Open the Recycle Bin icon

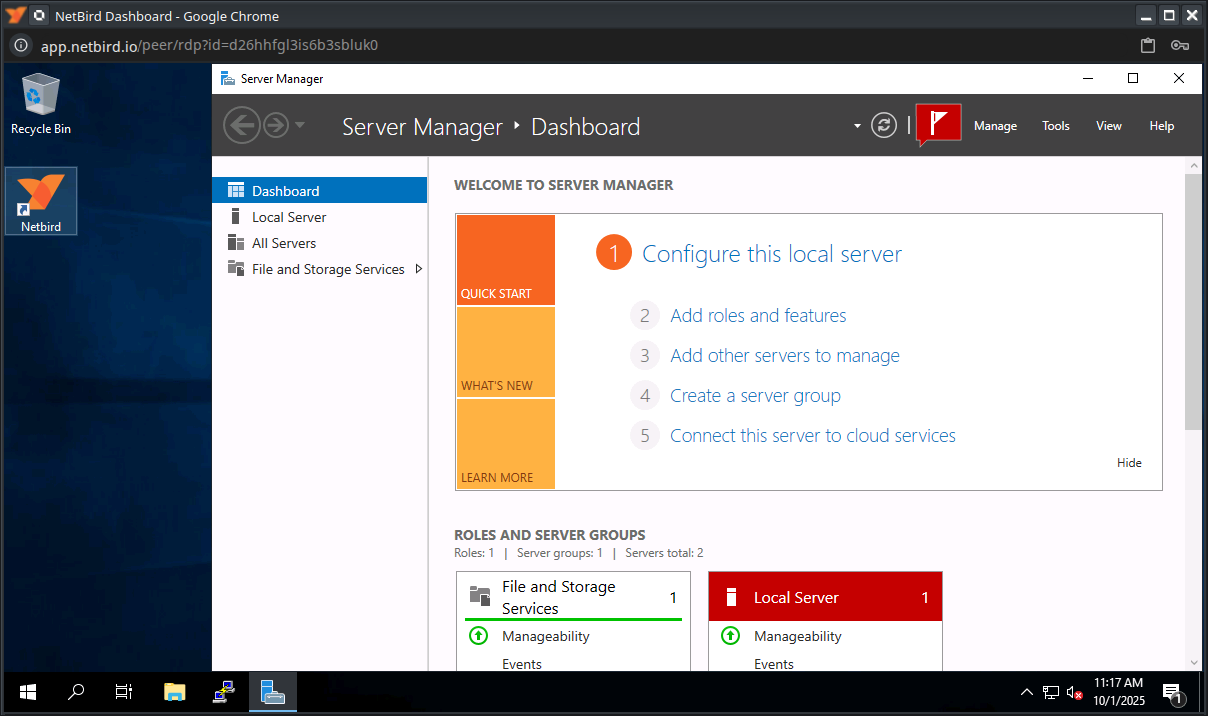[41, 104]
